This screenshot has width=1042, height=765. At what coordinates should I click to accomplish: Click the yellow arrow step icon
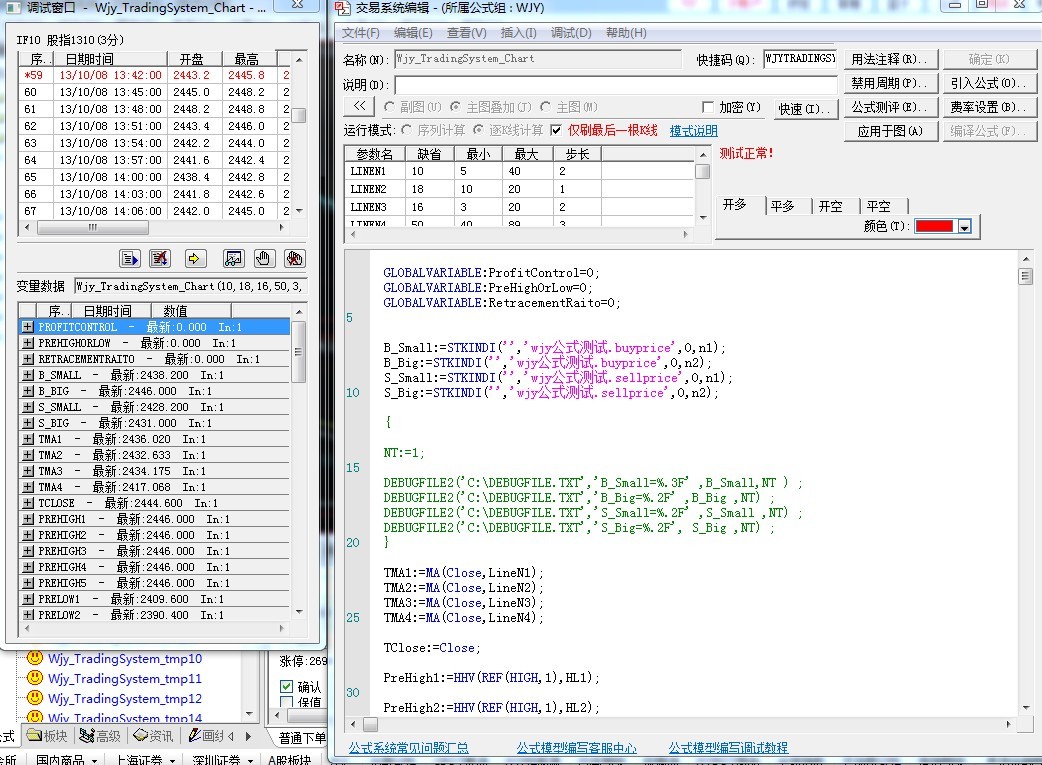pyautogui.click(x=196, y=259)
